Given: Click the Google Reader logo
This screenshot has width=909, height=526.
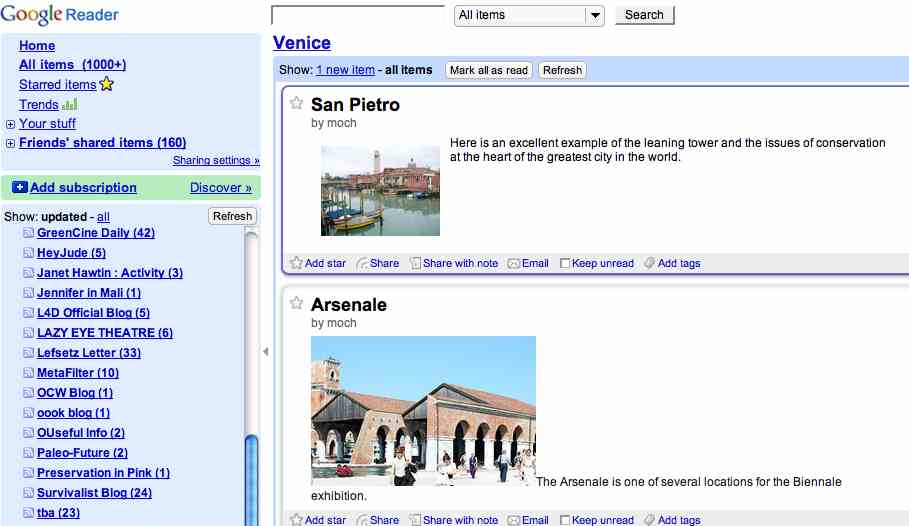Looking at the screenshot, I should pos(60,14).
